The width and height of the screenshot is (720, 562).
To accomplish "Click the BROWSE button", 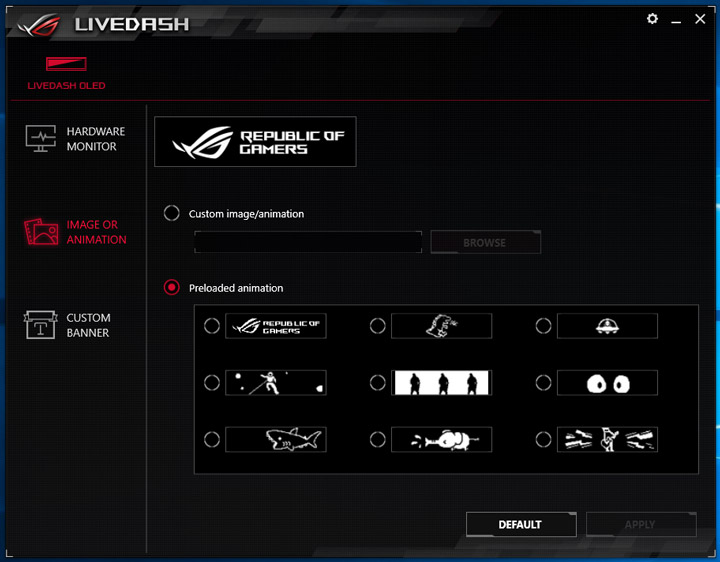I will click(485, 242).
